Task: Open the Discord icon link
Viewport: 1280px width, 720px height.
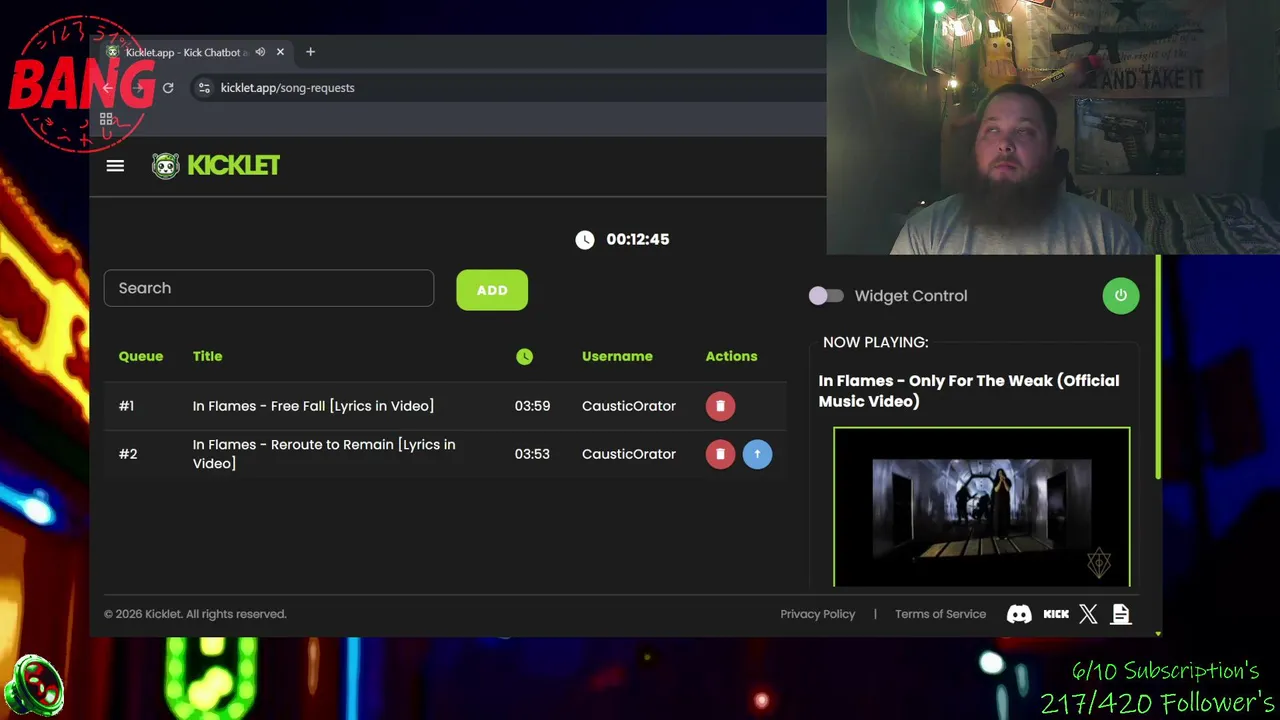Action: (1019, 614)
